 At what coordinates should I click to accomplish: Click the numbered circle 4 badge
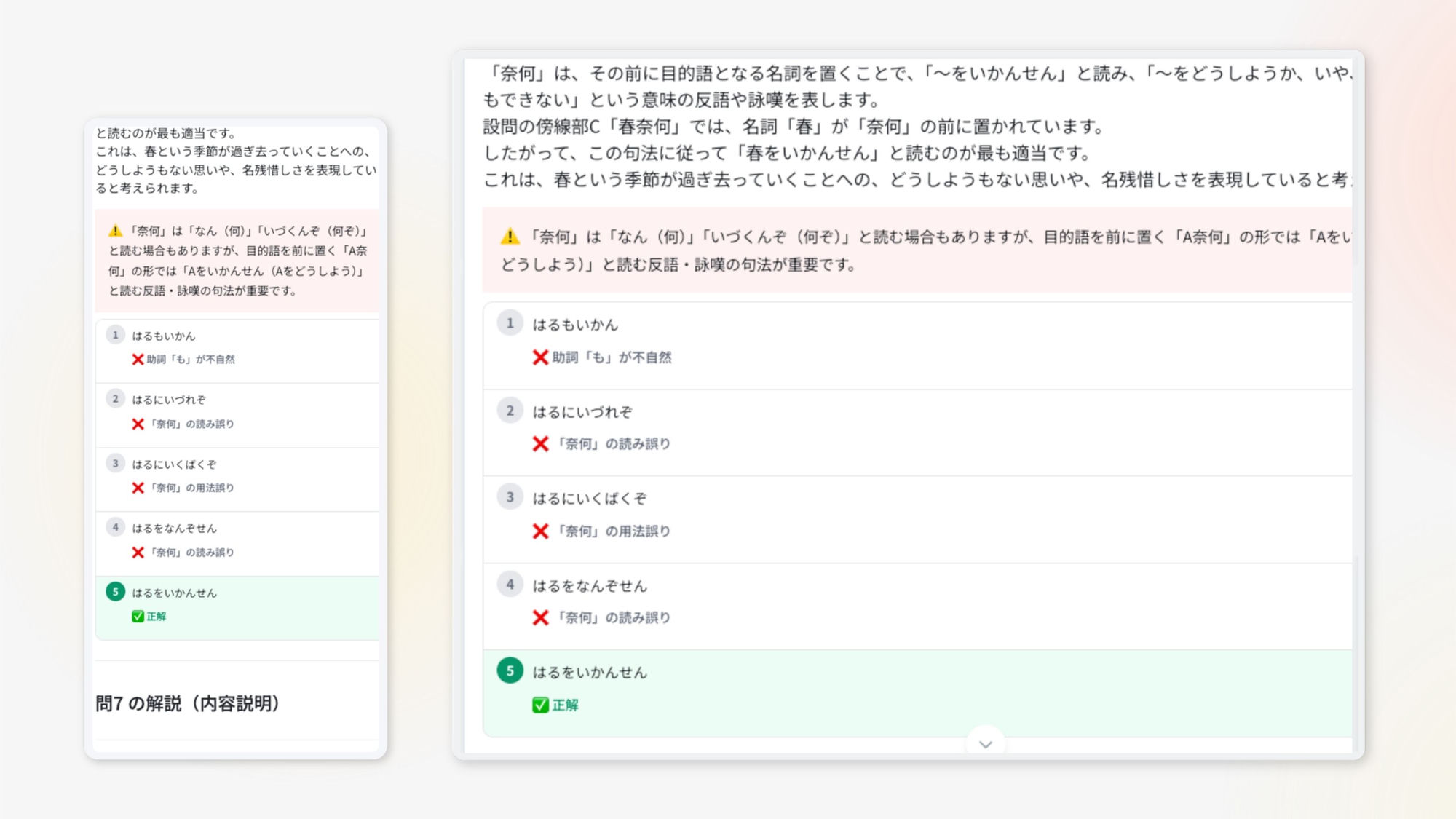pos(510,585)
